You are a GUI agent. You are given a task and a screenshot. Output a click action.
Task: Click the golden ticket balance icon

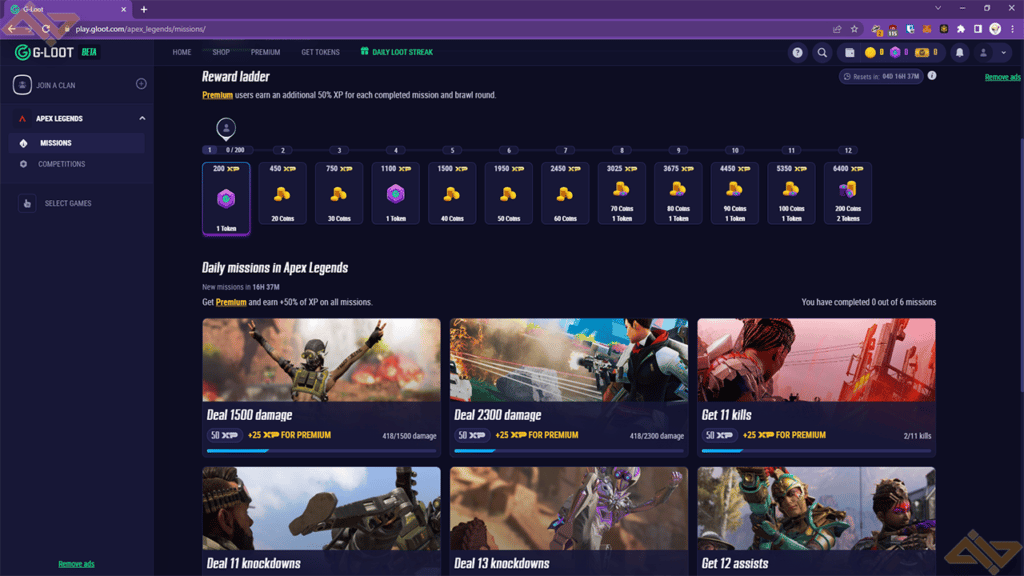click(x=921, y=52)
